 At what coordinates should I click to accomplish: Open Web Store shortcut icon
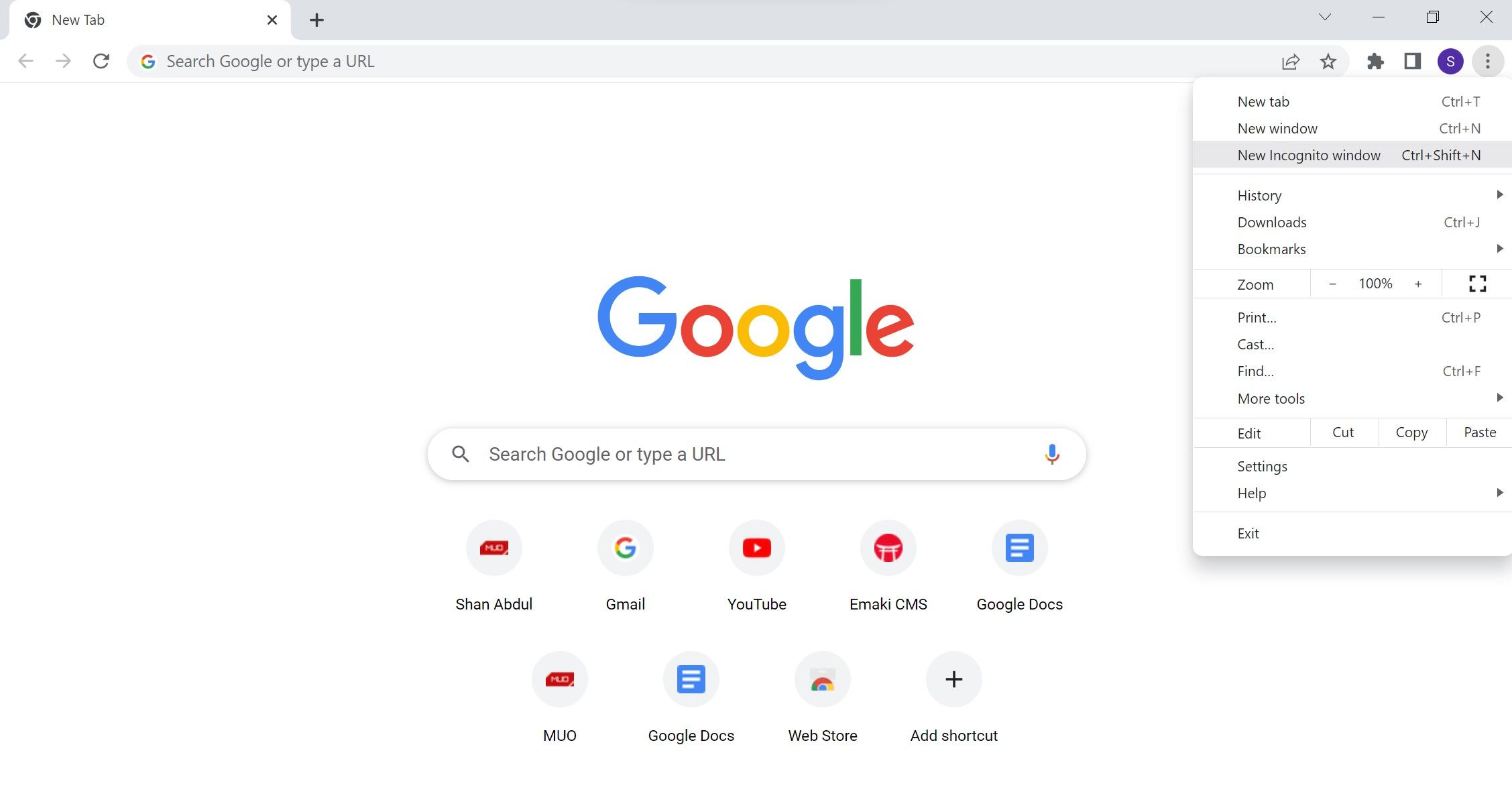coord(821,679)
